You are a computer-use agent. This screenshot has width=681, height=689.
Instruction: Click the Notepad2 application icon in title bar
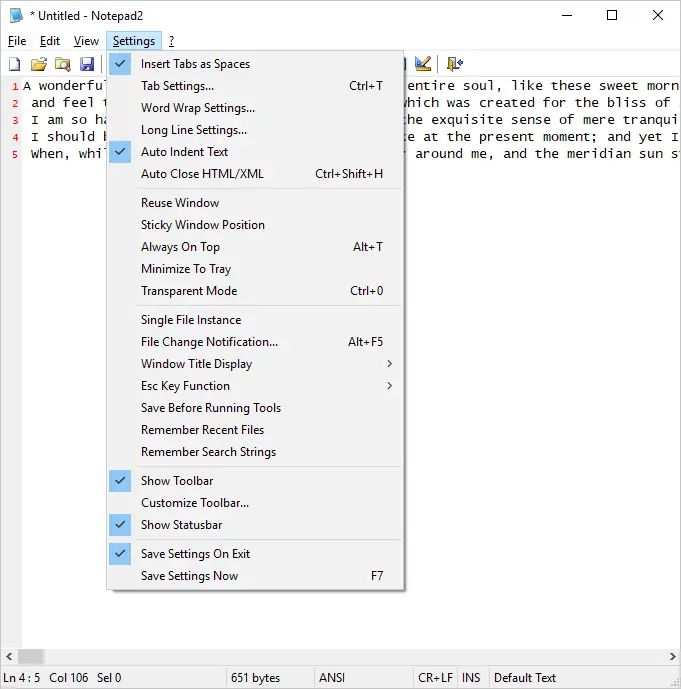16,16
